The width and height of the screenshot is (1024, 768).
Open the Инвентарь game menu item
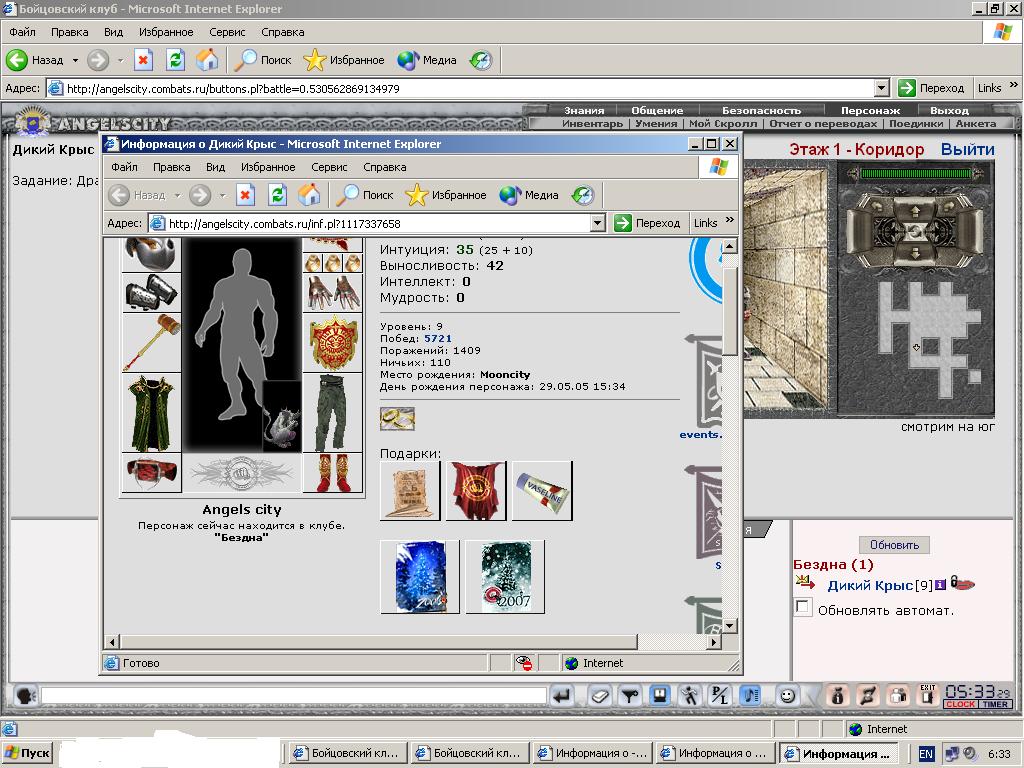point(592,123)
